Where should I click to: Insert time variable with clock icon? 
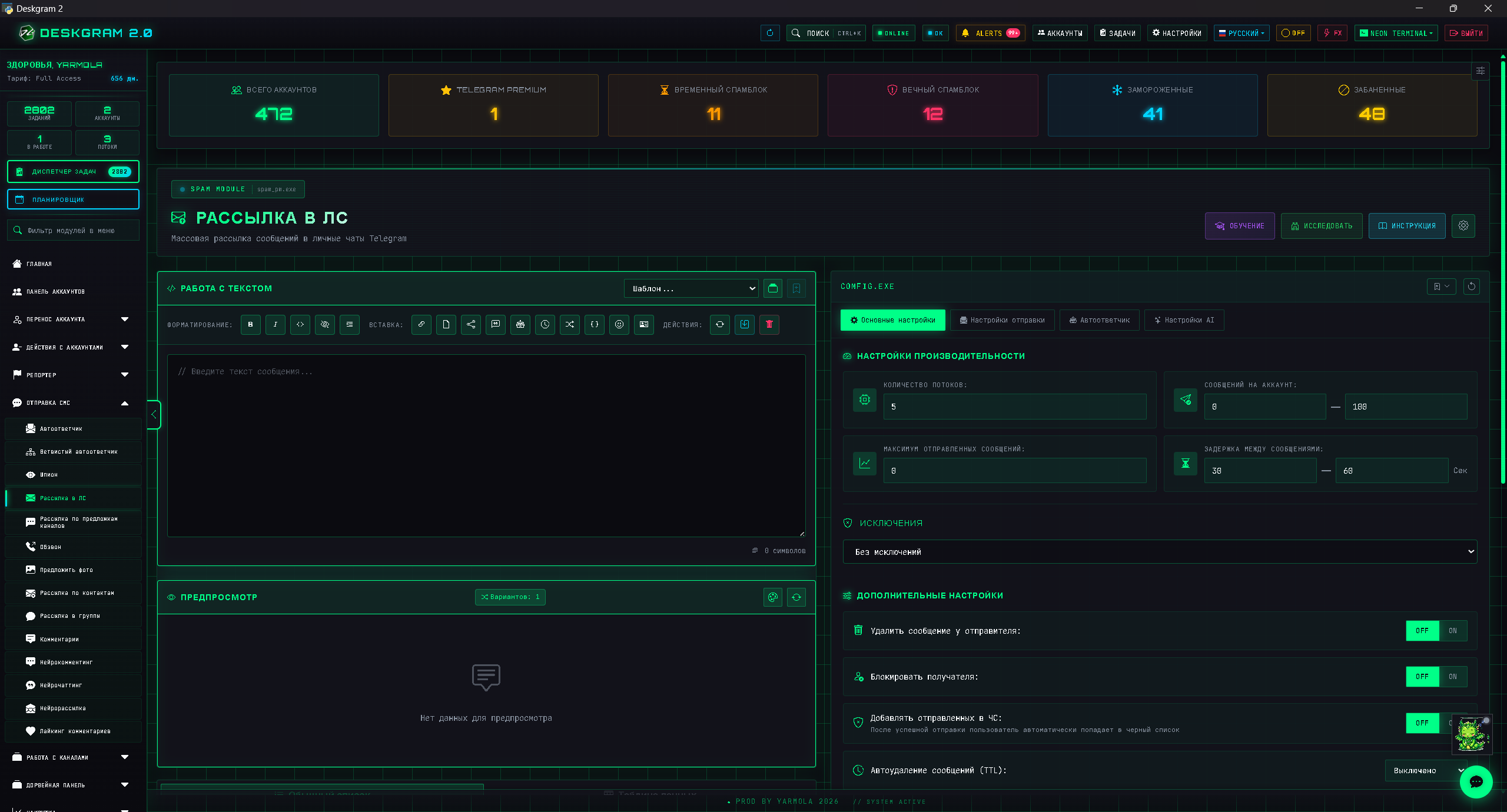[x=545, y=324]
